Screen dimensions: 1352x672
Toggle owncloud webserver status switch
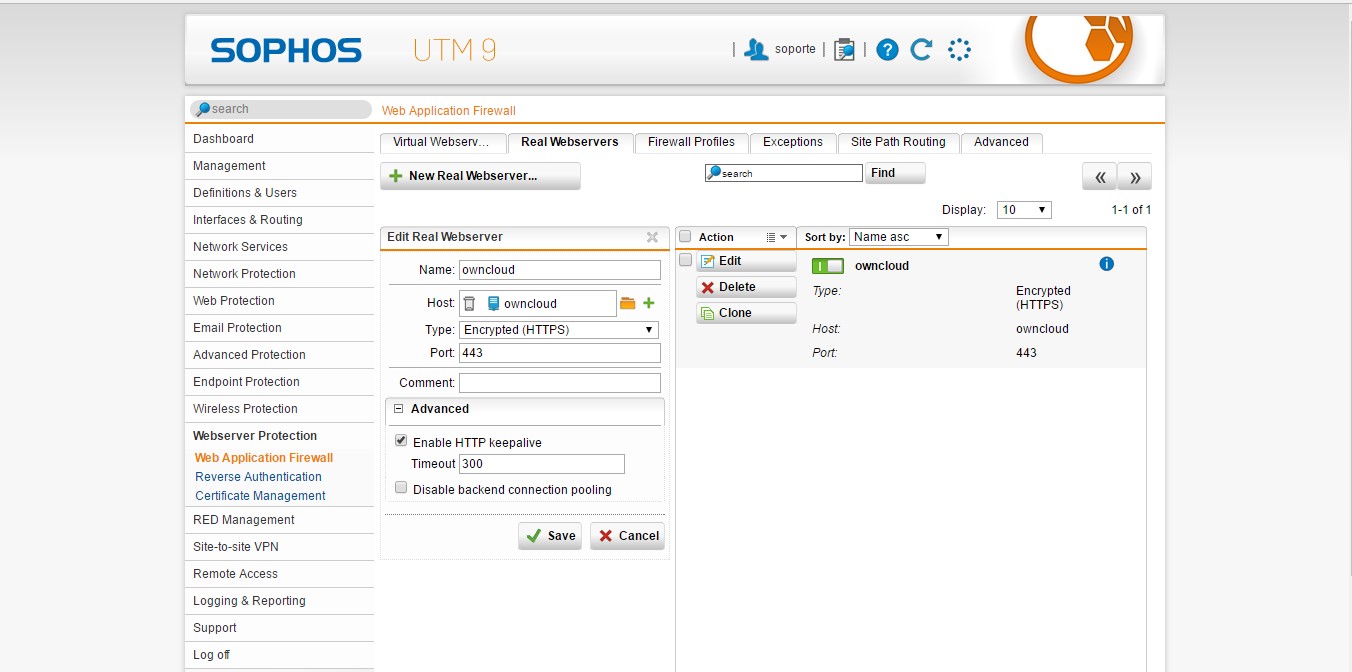pyautogui.click(x=827, y=266)
